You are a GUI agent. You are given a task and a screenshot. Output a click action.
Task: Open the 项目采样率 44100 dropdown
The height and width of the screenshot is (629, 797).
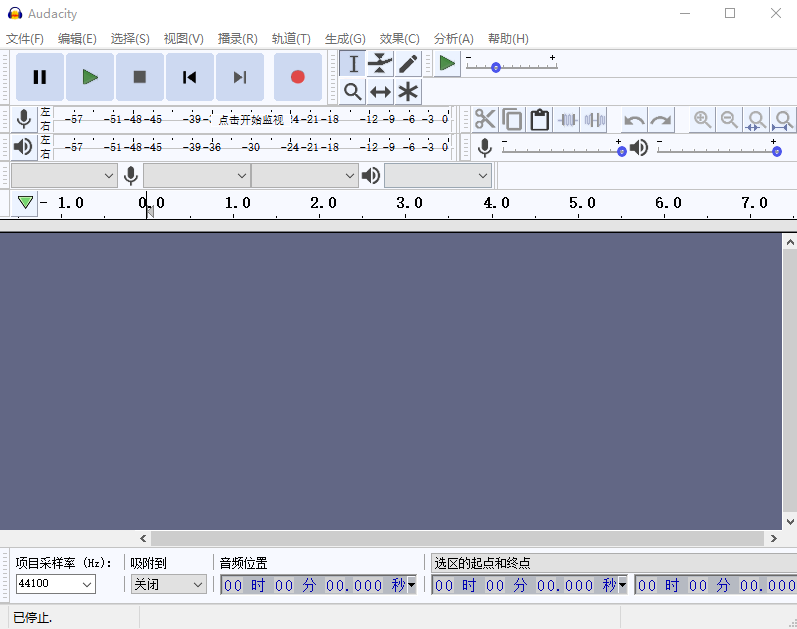[56, 584]
